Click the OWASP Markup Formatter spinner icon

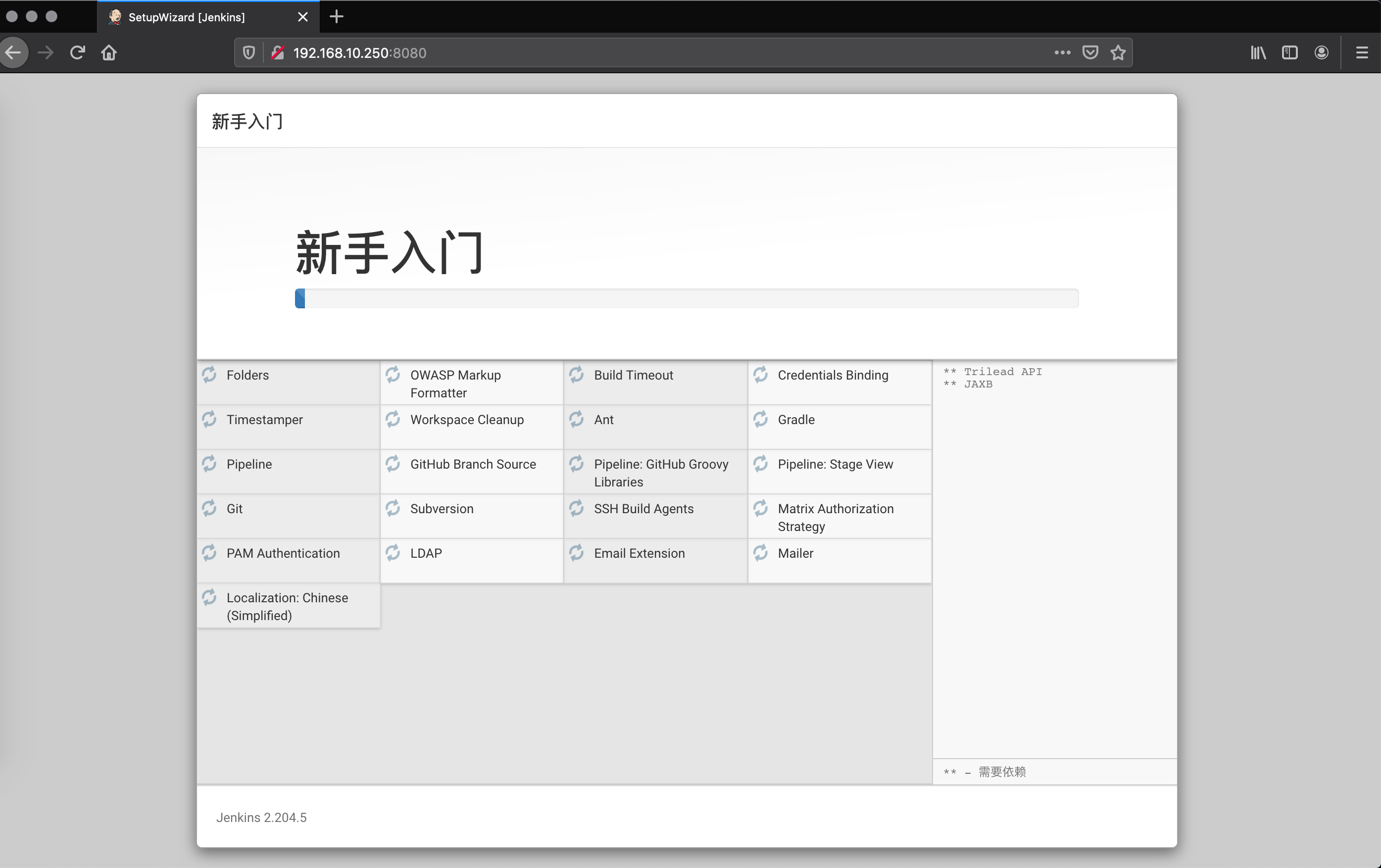(x=393, y=375)
